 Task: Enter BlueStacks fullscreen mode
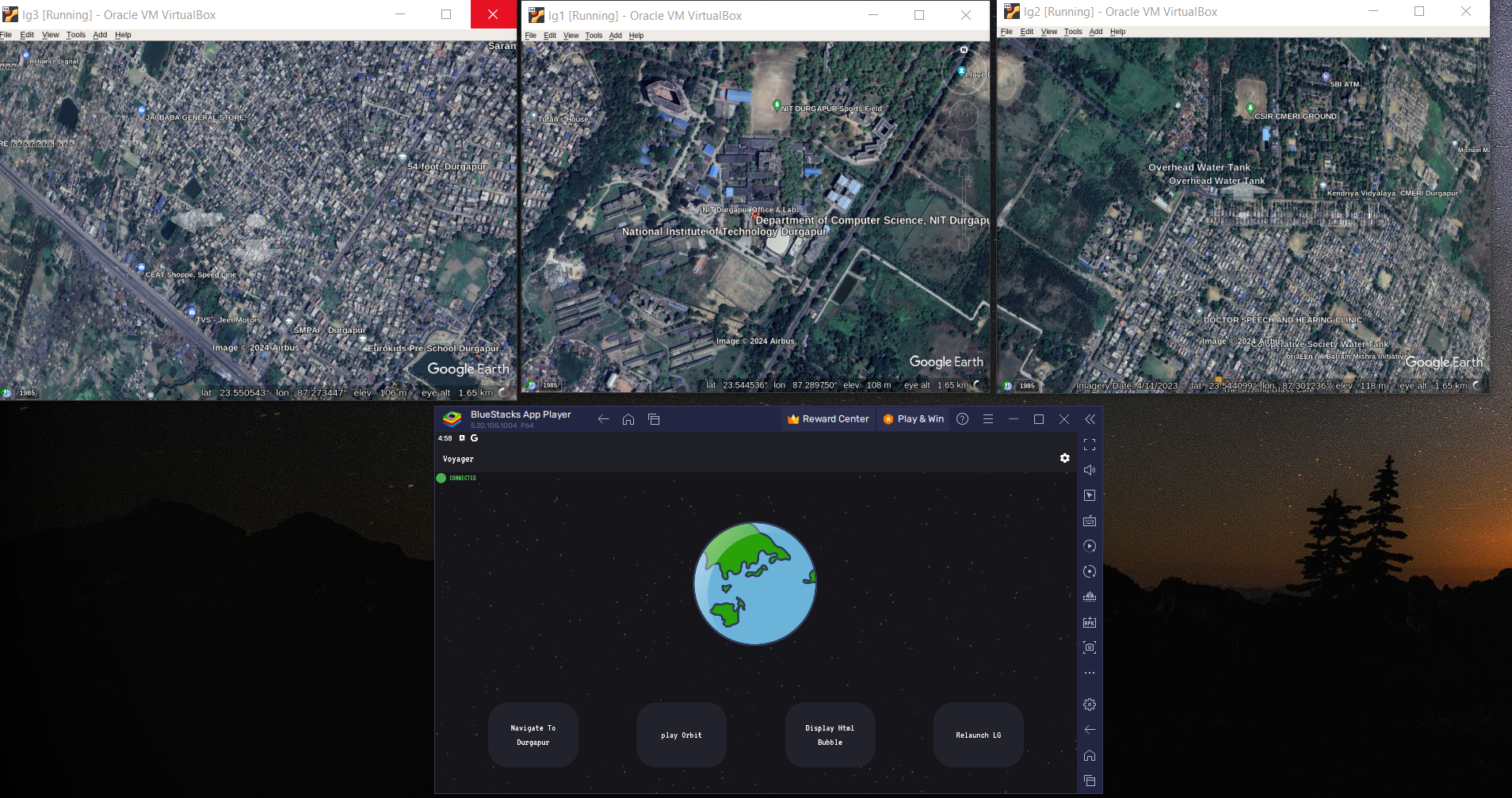click(x=1090, y=445)
